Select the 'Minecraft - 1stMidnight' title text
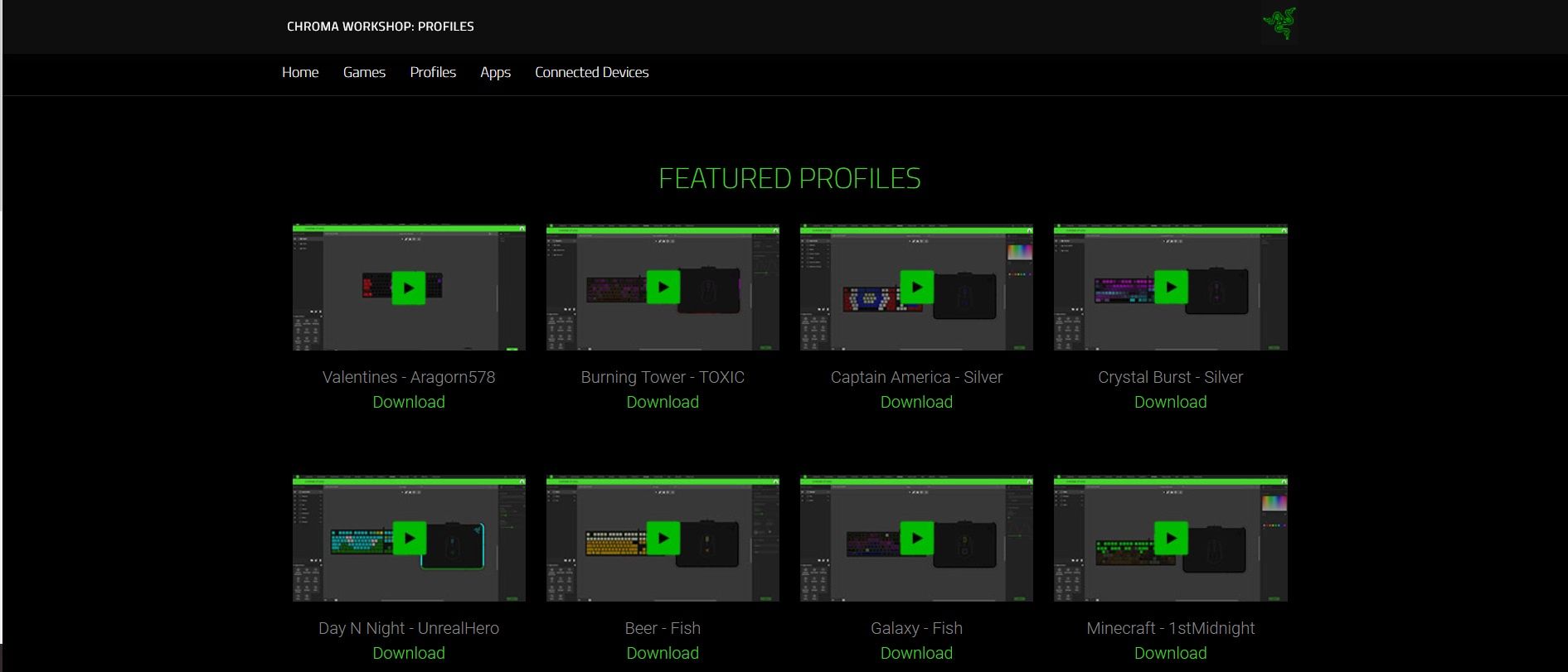The image size is (1568, 672). 1171,628
